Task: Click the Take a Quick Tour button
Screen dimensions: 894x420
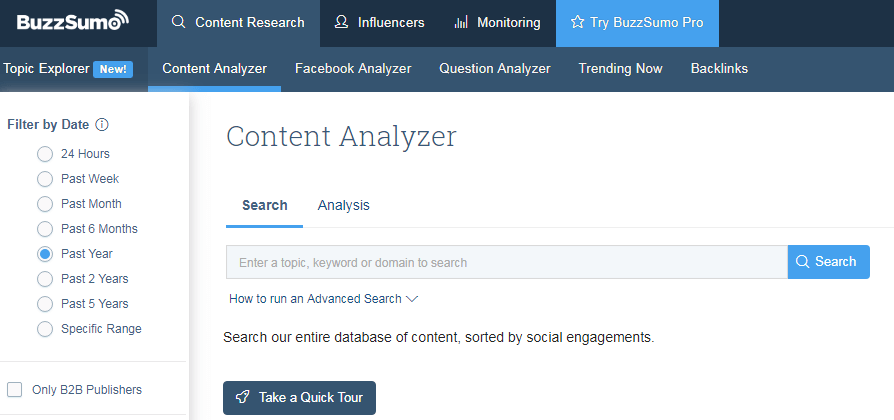Action: (299, 397)
